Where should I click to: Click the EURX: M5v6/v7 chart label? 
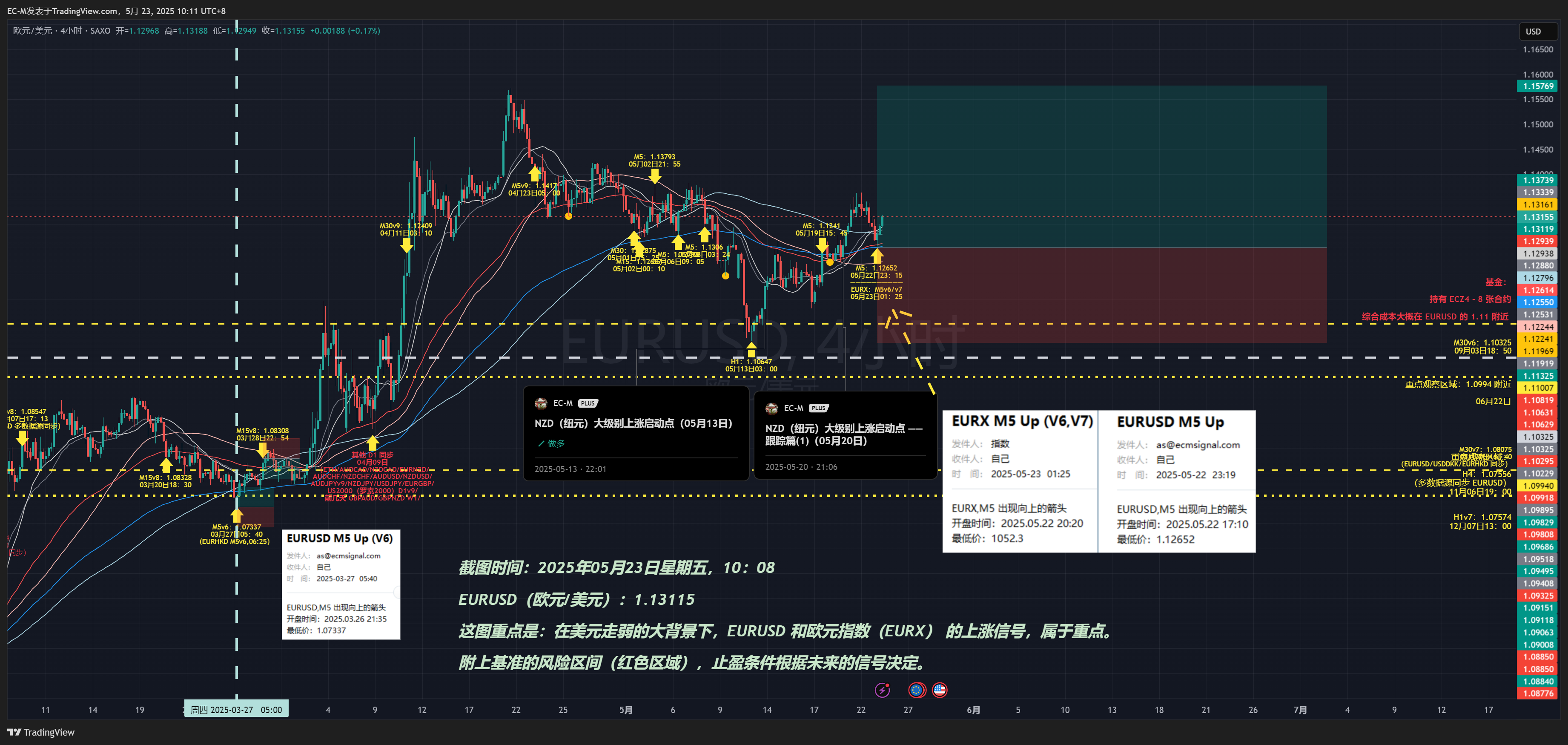876,289
